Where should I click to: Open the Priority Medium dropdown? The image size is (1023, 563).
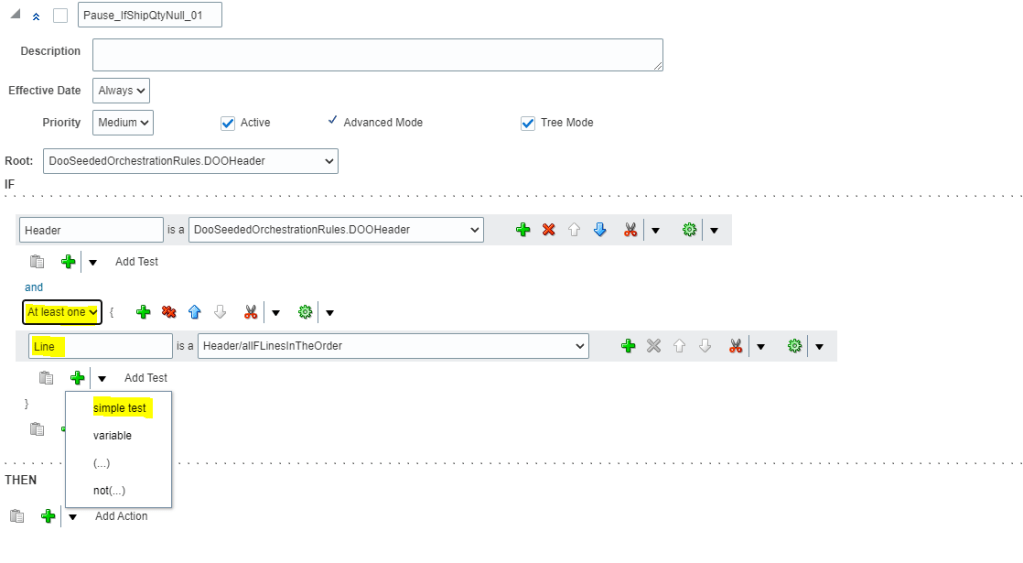pos(122,123)
